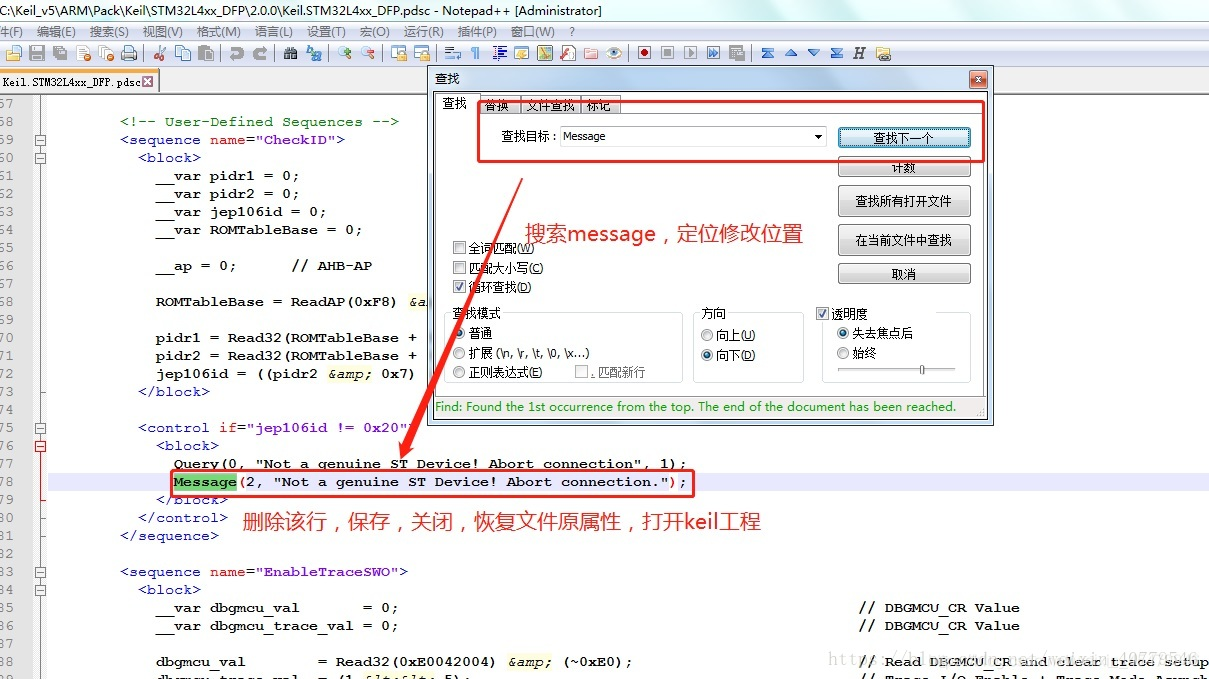
Task: Select 正则表达式 regex search mode radio
Action: pos(460,372)
